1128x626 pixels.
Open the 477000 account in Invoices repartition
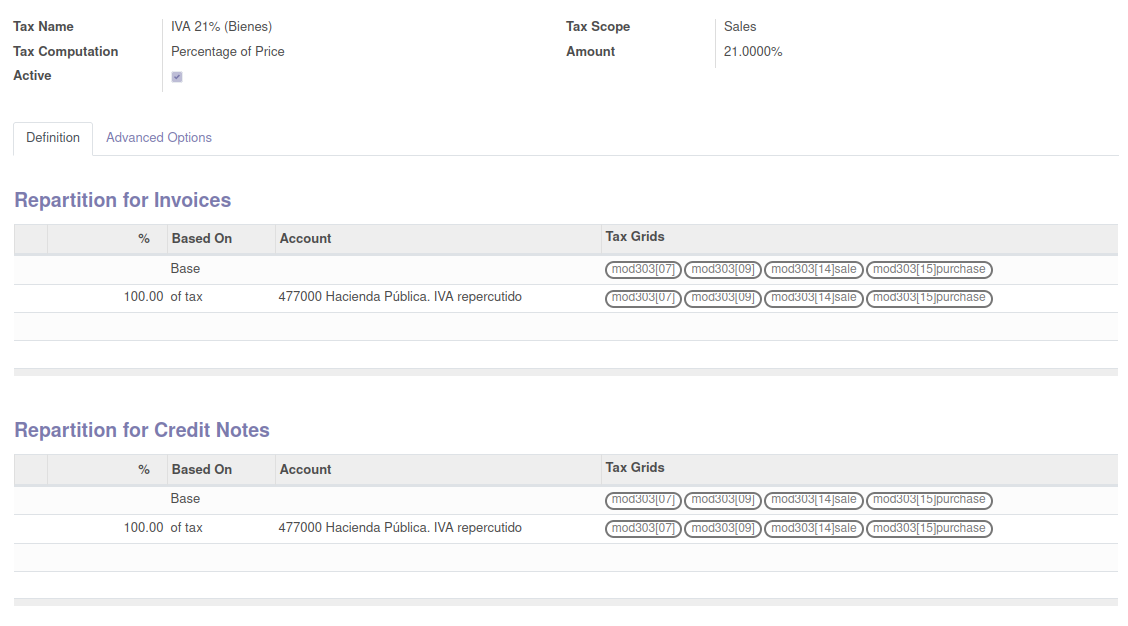coord(400,297)
